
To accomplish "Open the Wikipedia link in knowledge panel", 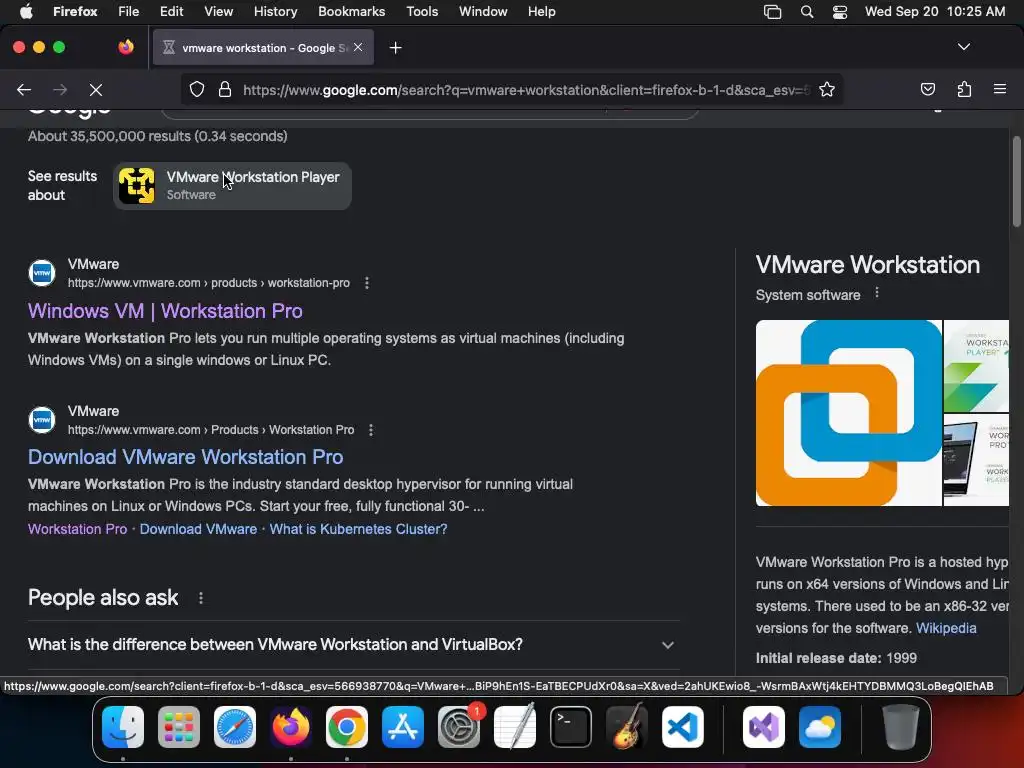I will (946, 628).
